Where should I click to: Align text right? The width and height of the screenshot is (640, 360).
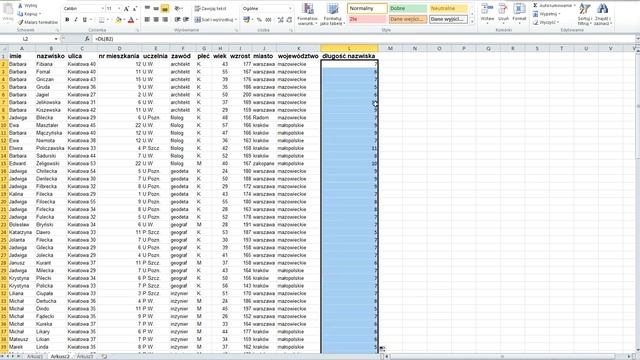[165, 20]
